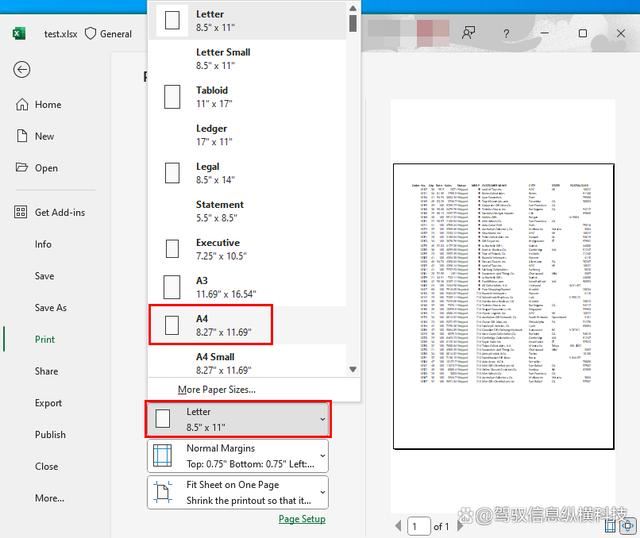The image size is (640, 538).
Task: Click the paper icon beside the Tabloid option
Action: click(172, 97)
